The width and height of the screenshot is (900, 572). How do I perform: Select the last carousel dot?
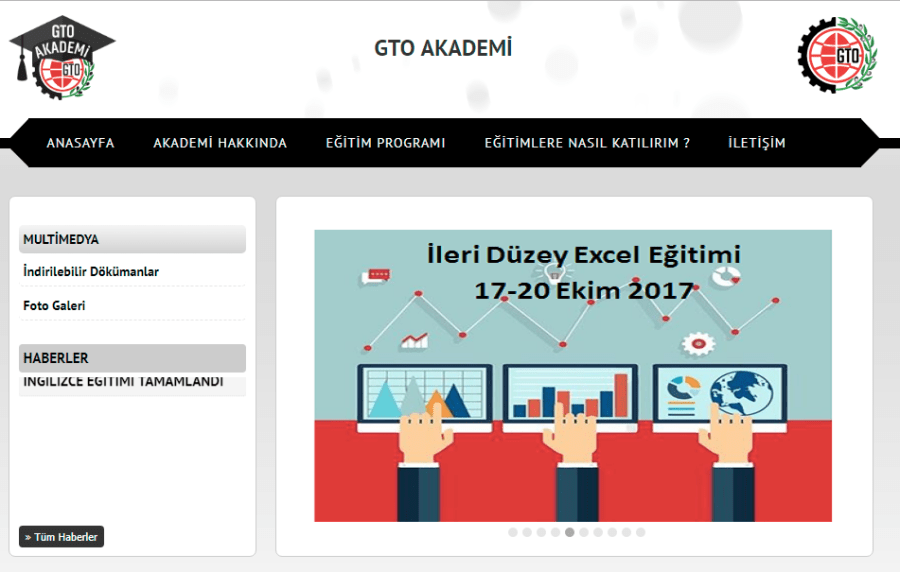coord(641,532)
